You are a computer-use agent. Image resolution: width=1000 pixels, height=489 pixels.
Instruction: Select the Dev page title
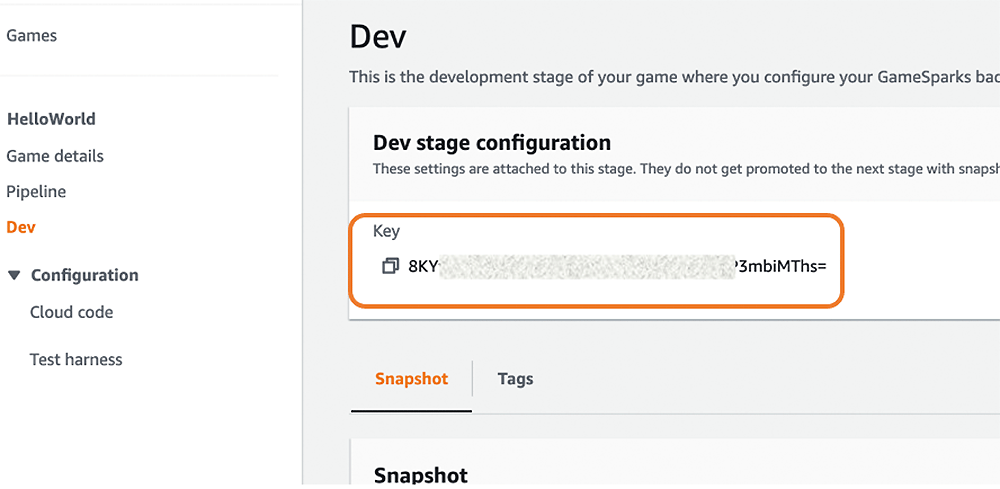pyautogui.click(x=378, y=37)
